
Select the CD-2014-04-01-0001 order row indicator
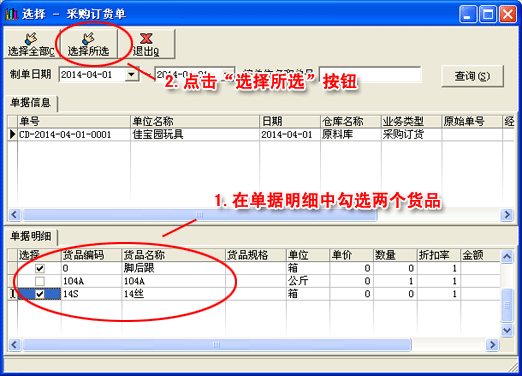[x=12, y=134]
